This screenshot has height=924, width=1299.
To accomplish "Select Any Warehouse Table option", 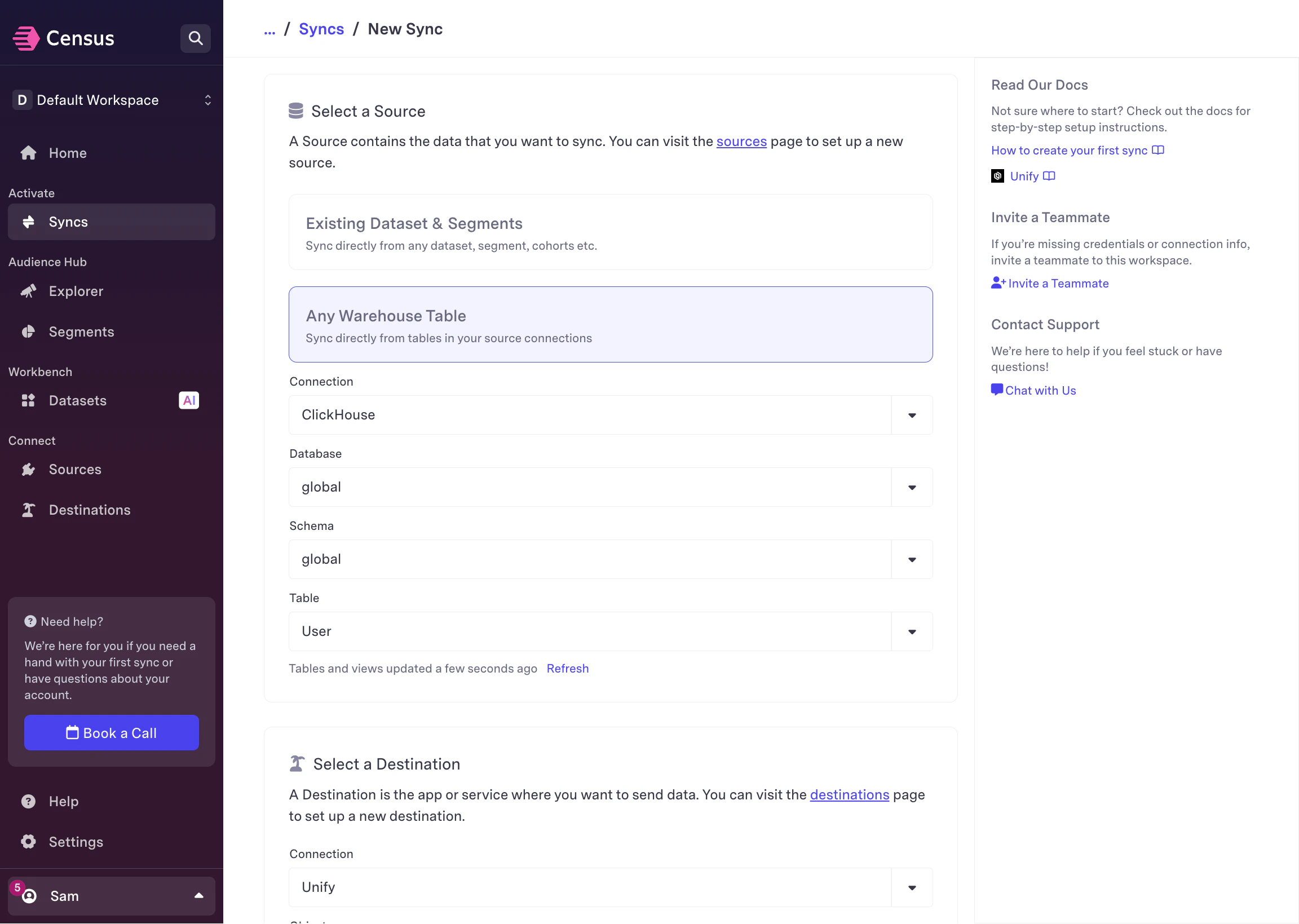I will coord(610,324).
